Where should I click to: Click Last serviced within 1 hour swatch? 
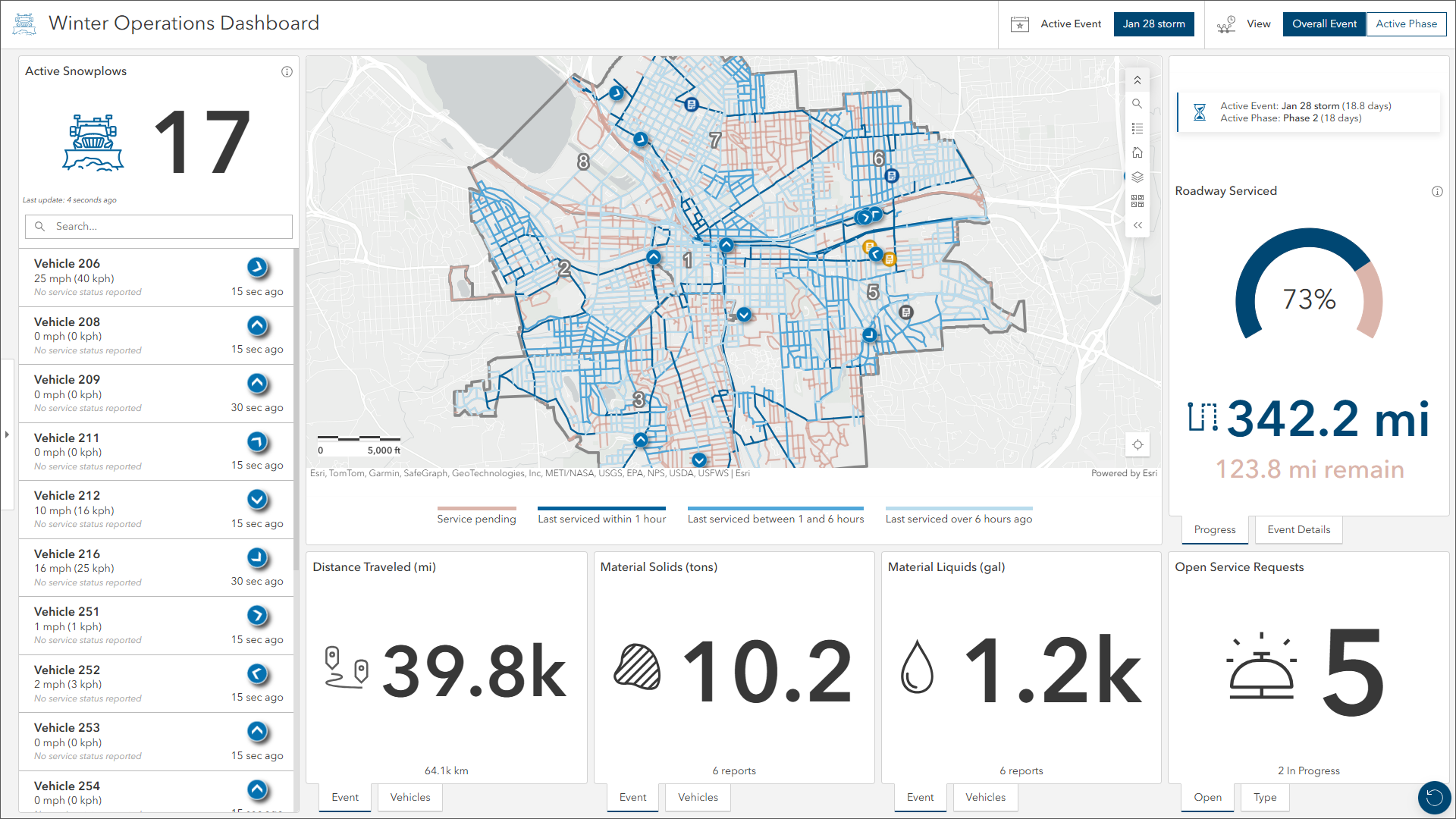(601, 508)
